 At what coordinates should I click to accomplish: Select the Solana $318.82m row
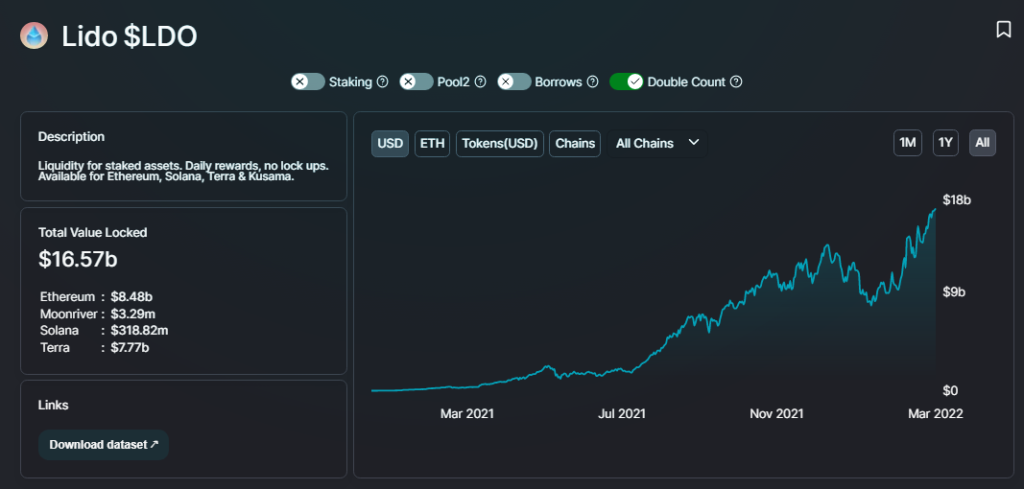104,330
